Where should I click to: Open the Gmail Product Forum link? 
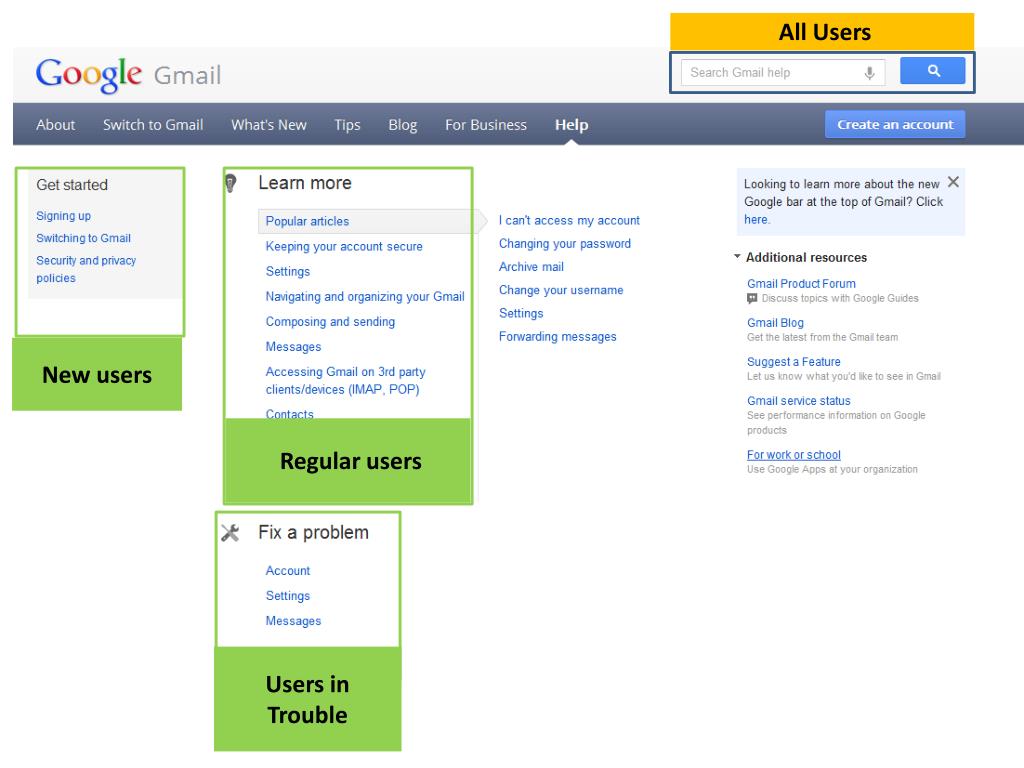click(x=801, y=283)
